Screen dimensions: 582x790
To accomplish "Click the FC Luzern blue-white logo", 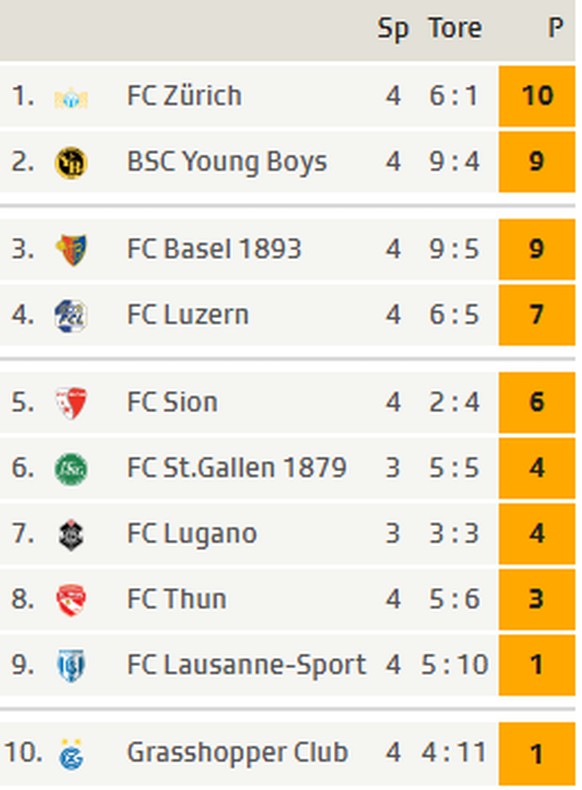I will point(71,315).
